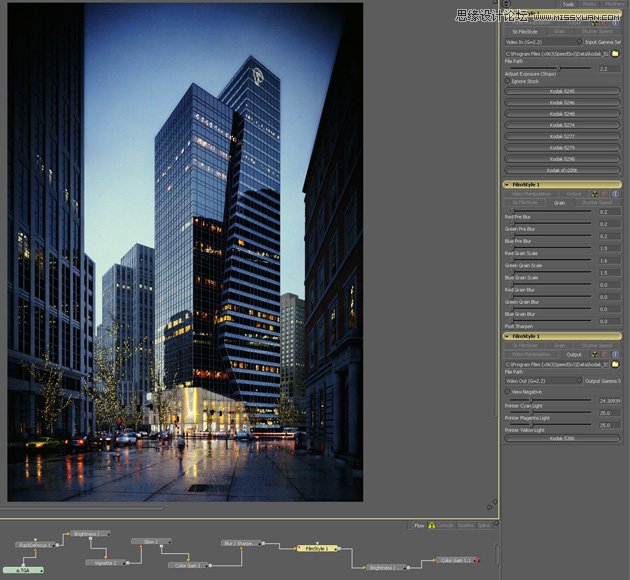Image resolution: width=630 pixels, height=580 pixels.
Task: Click the Red Grain Scale value field
Action: tap(610, 249)
